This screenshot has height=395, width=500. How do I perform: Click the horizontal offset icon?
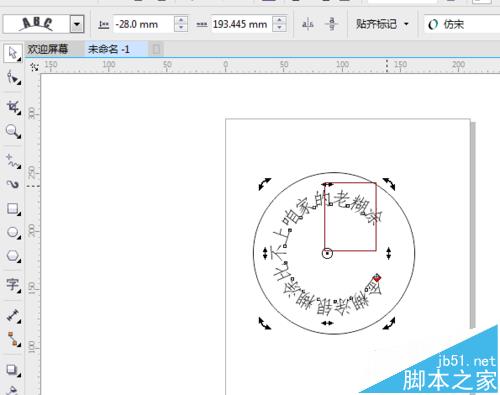click(x=201, y=24)
